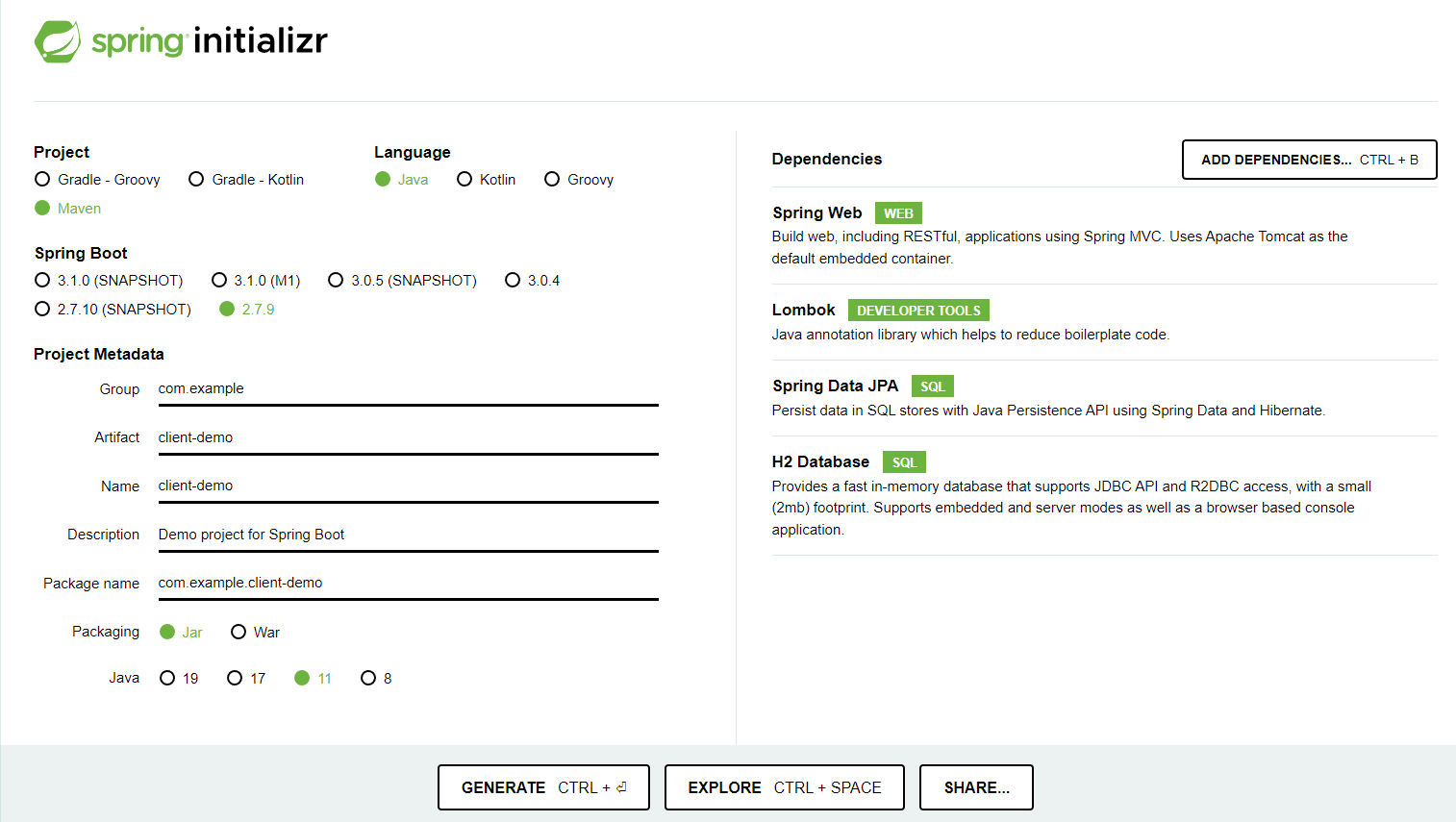This screenshot has width=1456, height=822.
Task: Click the Project Metadata heading
Action: tap(99, 354)
